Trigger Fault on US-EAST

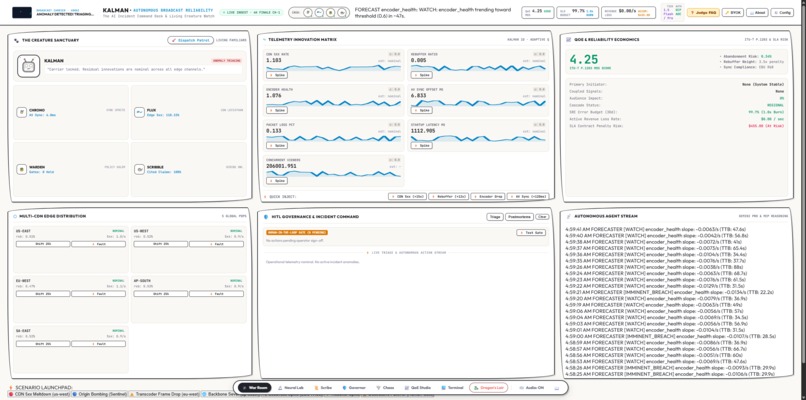[x=98, y=244]
